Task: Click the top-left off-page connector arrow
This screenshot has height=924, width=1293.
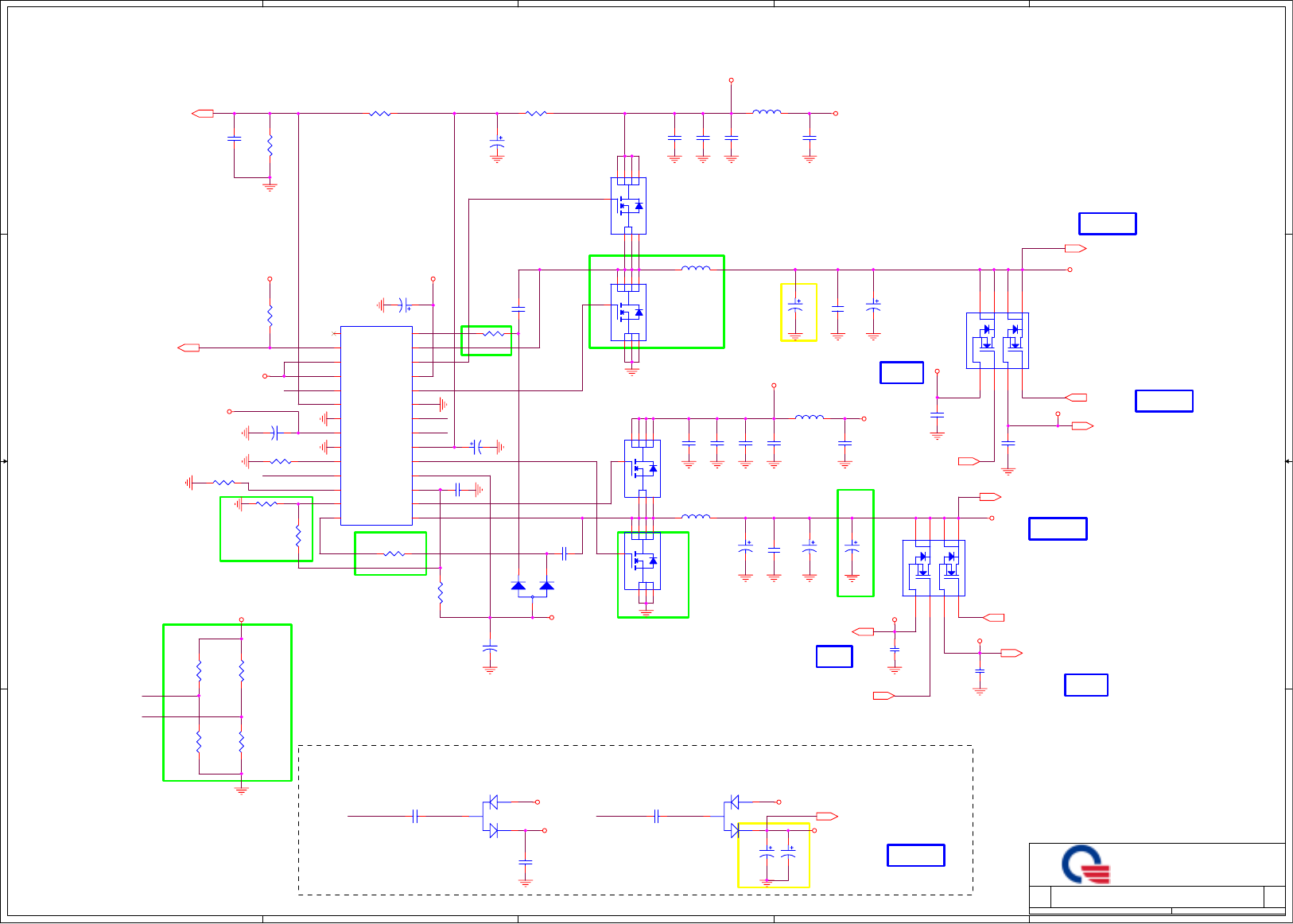Action: 203,114
